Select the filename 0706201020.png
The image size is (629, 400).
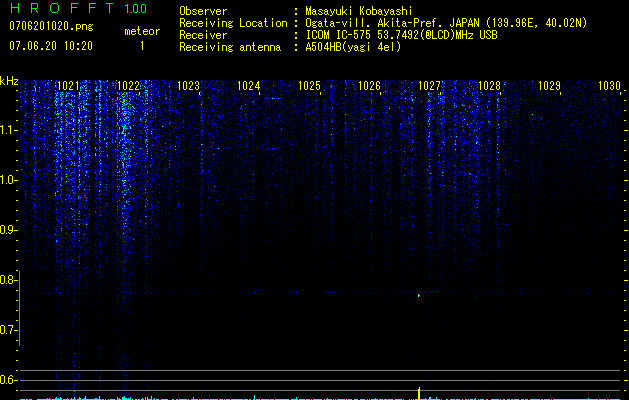pos(51,26)
